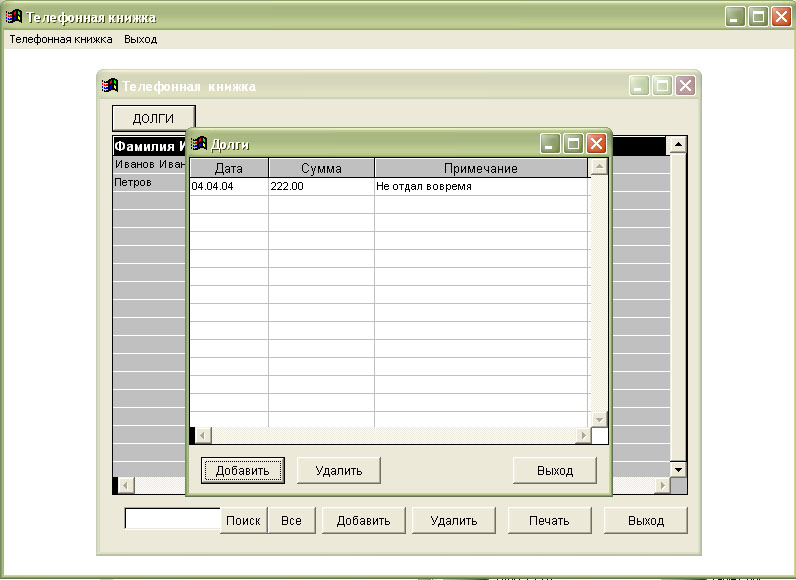This screenshot has width=796, height=580.
Task: Focus the search input field
Action: 173,519
